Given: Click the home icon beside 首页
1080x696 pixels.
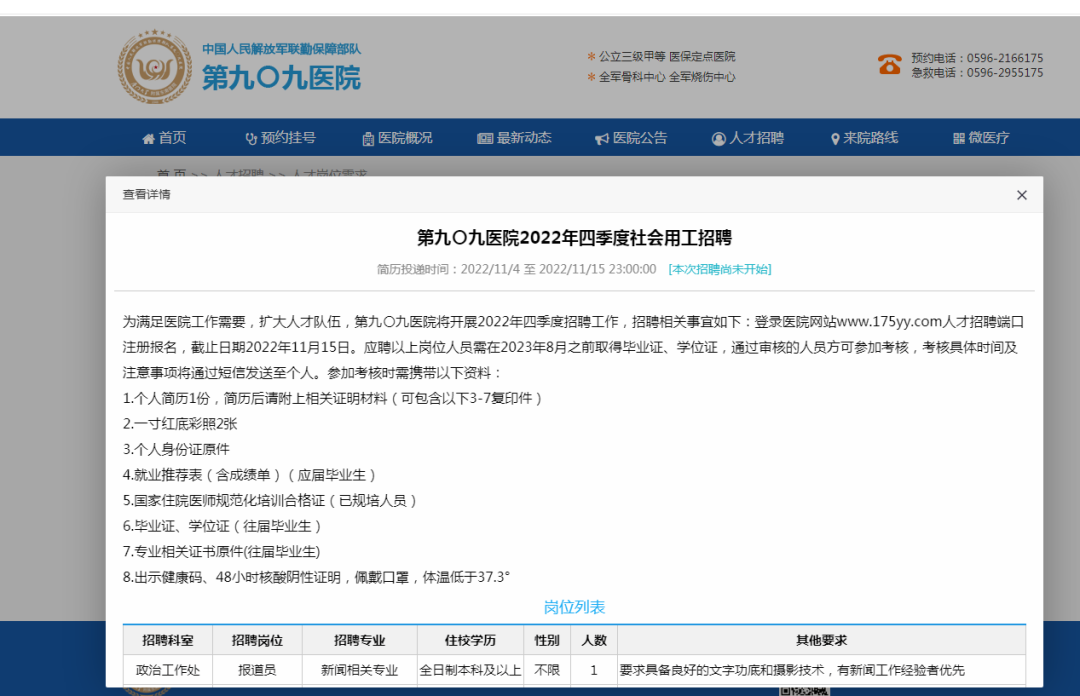Looking at the screenshot, I should point(148,139).
